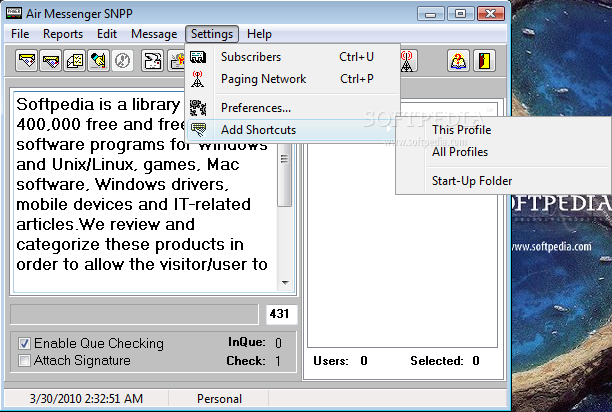Open help via the question mark book icon
612x412 pixels.
[x=458, y=60]
